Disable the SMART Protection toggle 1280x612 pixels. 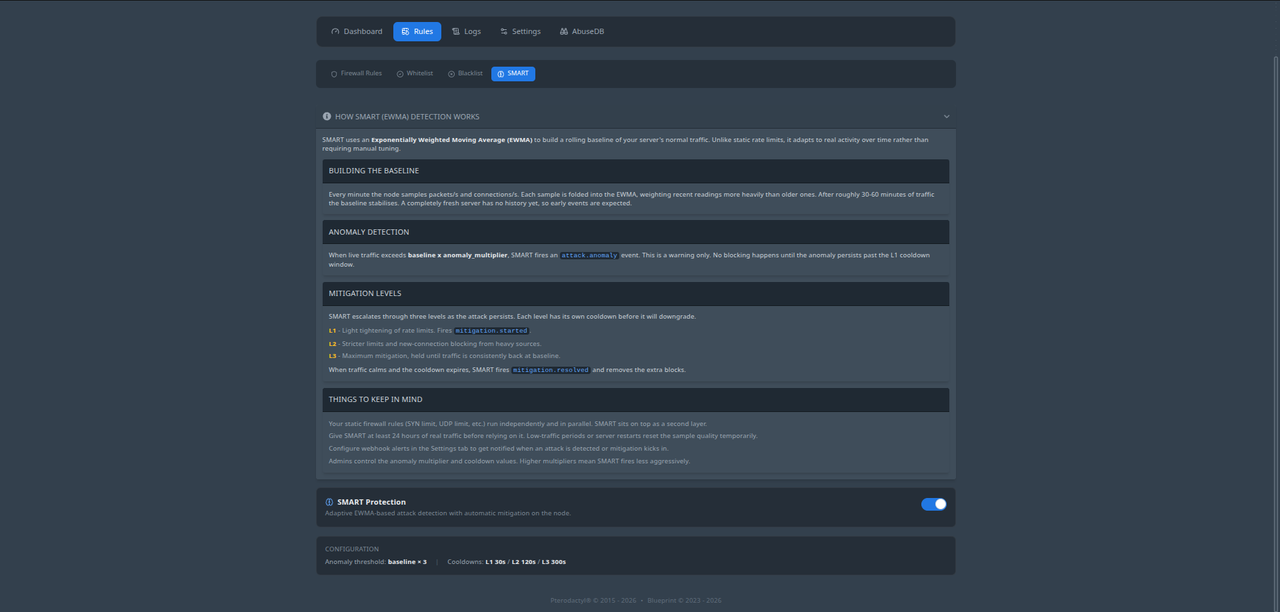[x=934, y=504]
